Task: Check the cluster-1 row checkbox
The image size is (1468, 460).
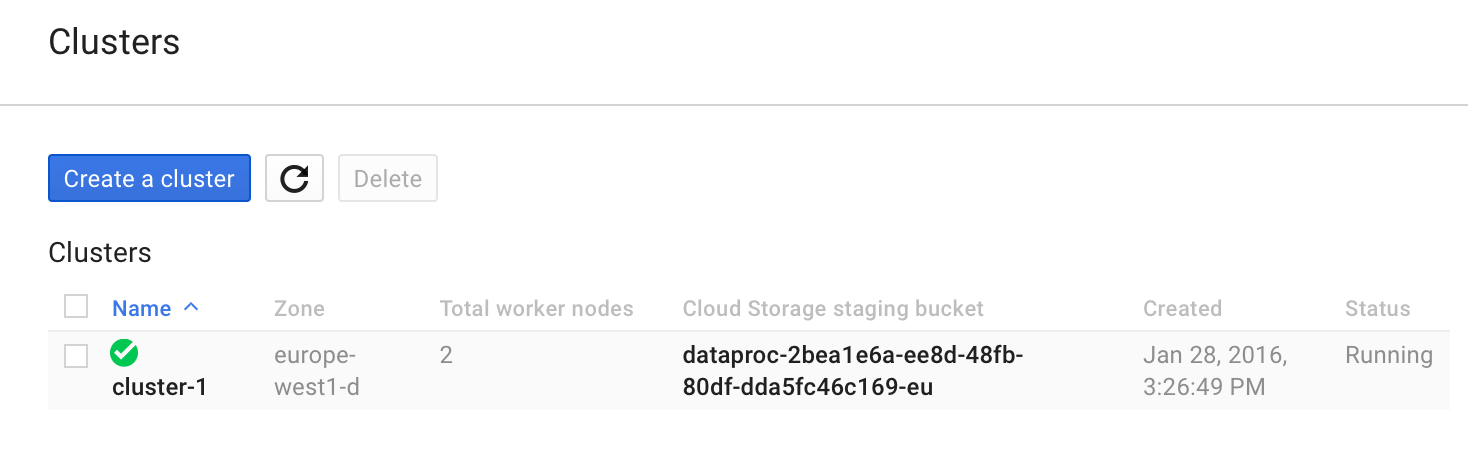Action: pos(76,355)
